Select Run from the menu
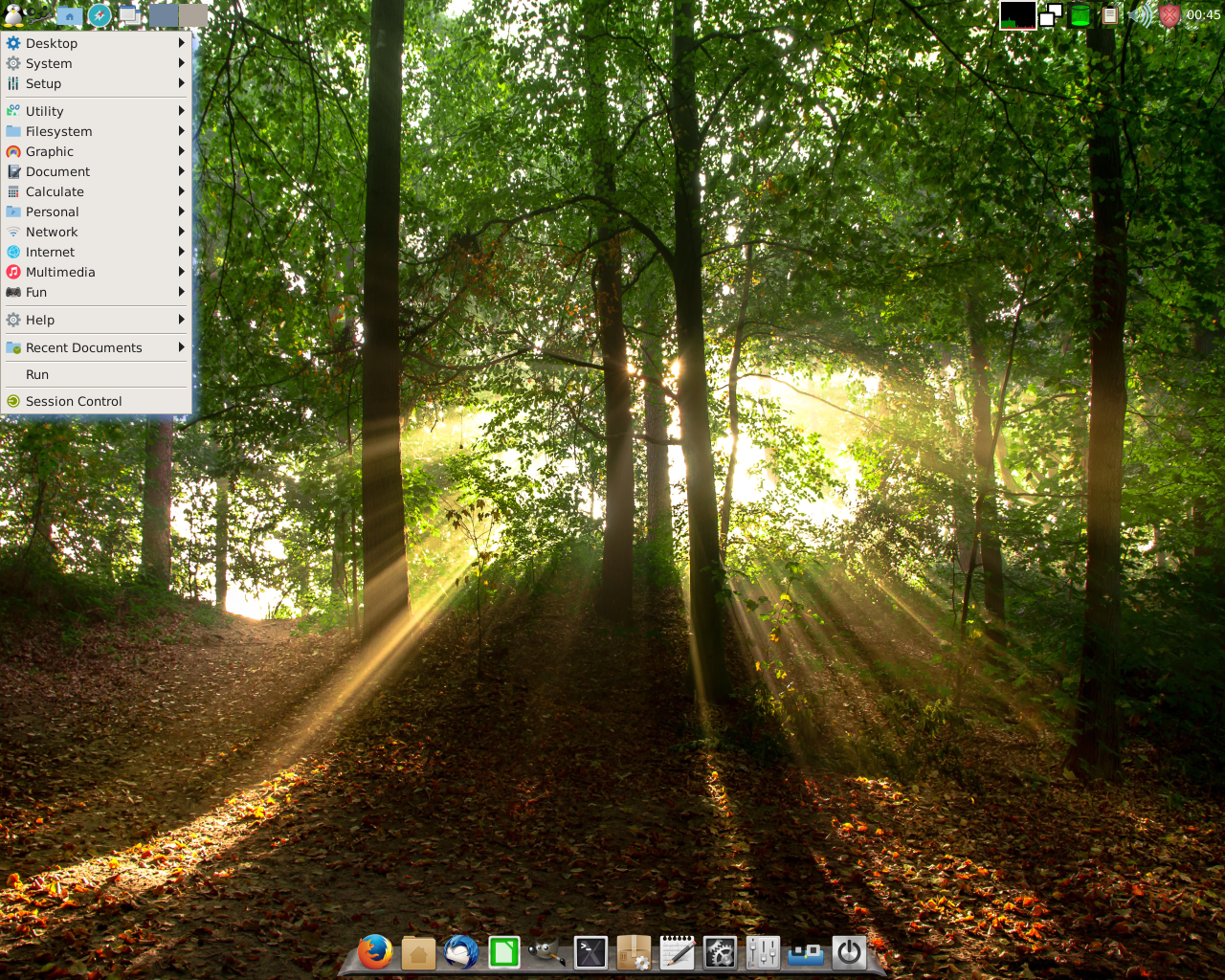Image resolution: width=1225 pixels, height=980 pixels. point(96,374)
